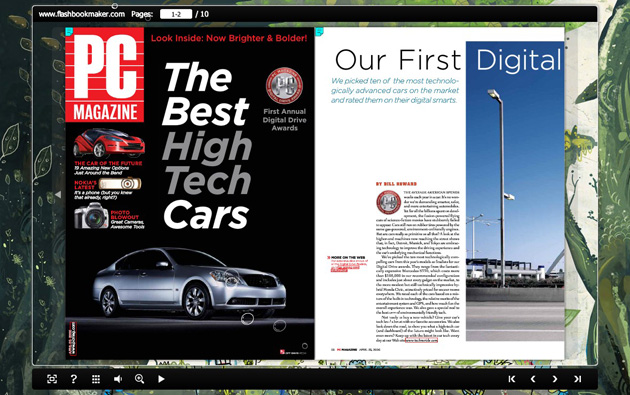Image resolution: width=630 pixels, height=395 pixels.
Task: Open the help question mark
Action: 74,379
